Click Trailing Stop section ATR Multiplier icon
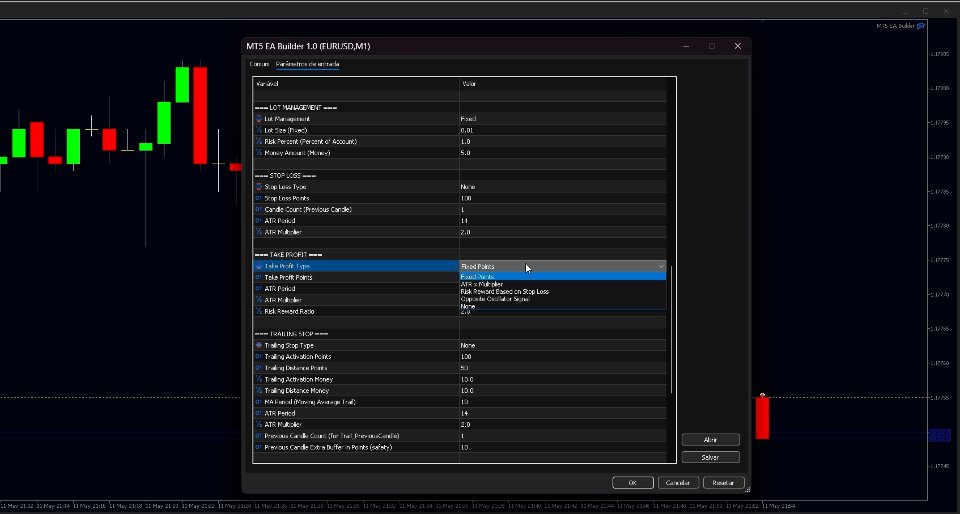The image size is (960, 514). tap(258, 425)
